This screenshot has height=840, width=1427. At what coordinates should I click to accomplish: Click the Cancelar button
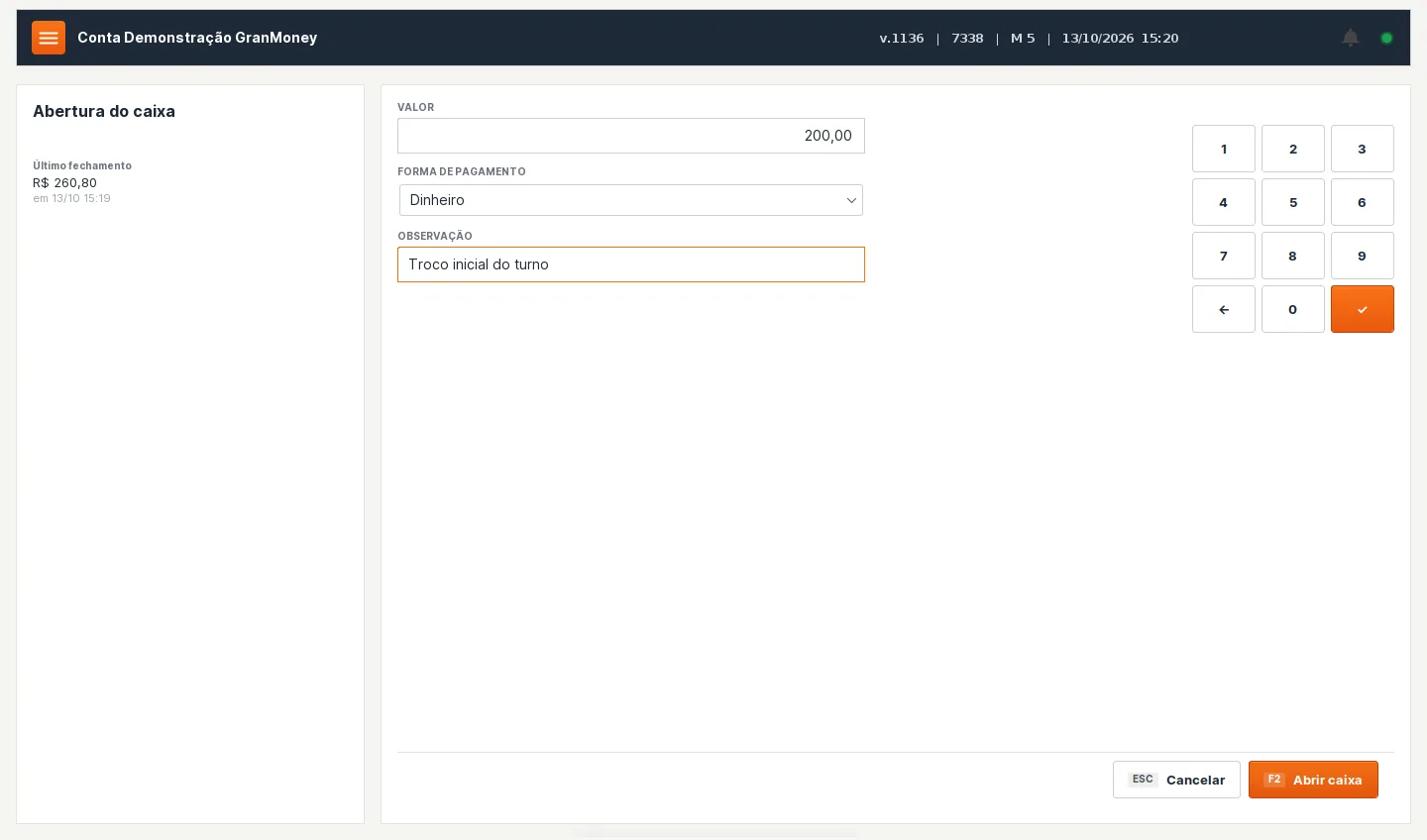coord(1176,780)
